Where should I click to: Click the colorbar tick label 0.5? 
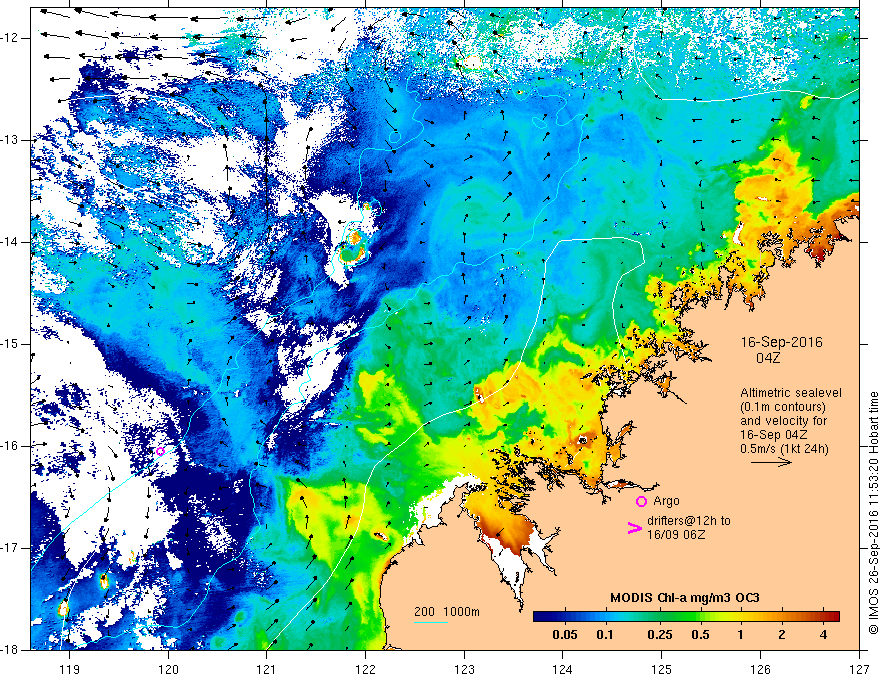pyautogui.click(x=700, y=635)
